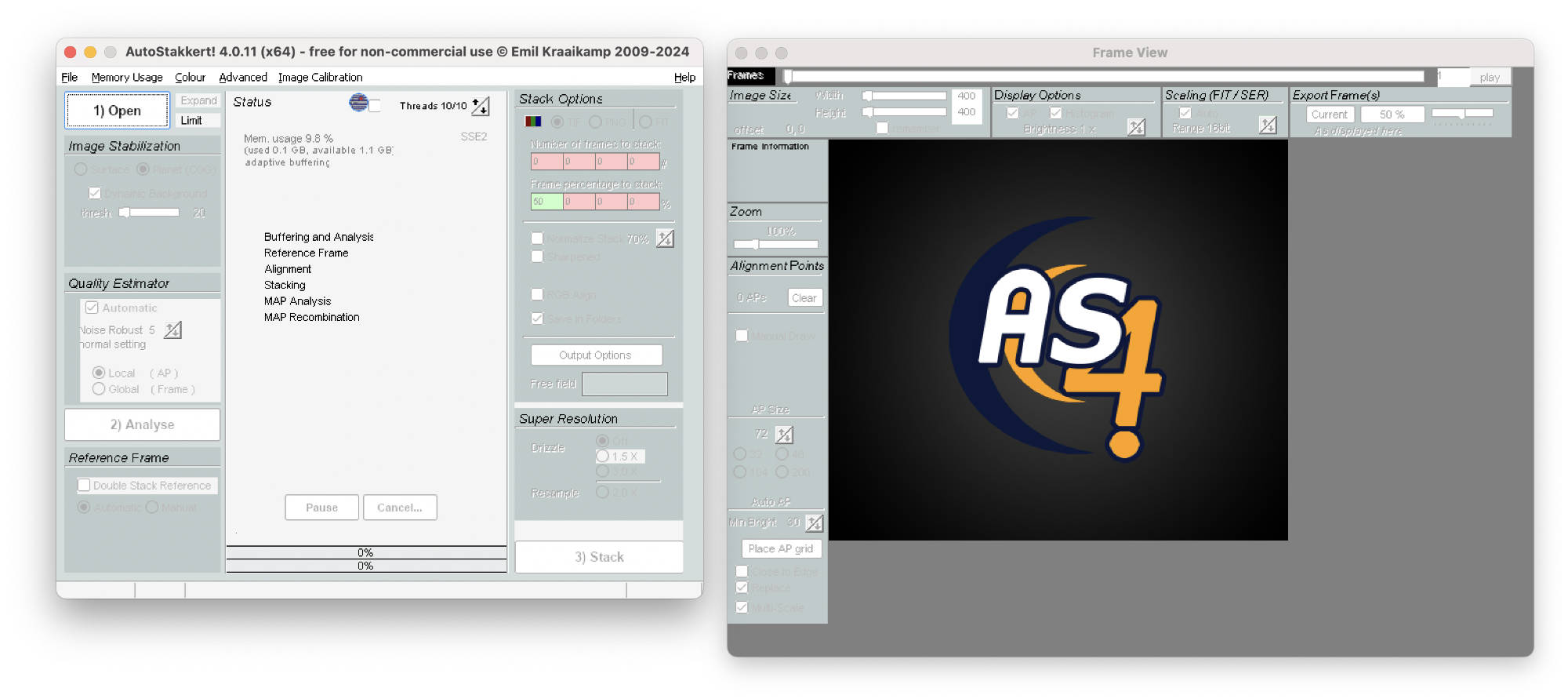This screenshot has height=699, width=1568.
Task: Select the PNG output format radio
Action: (595, 122)
